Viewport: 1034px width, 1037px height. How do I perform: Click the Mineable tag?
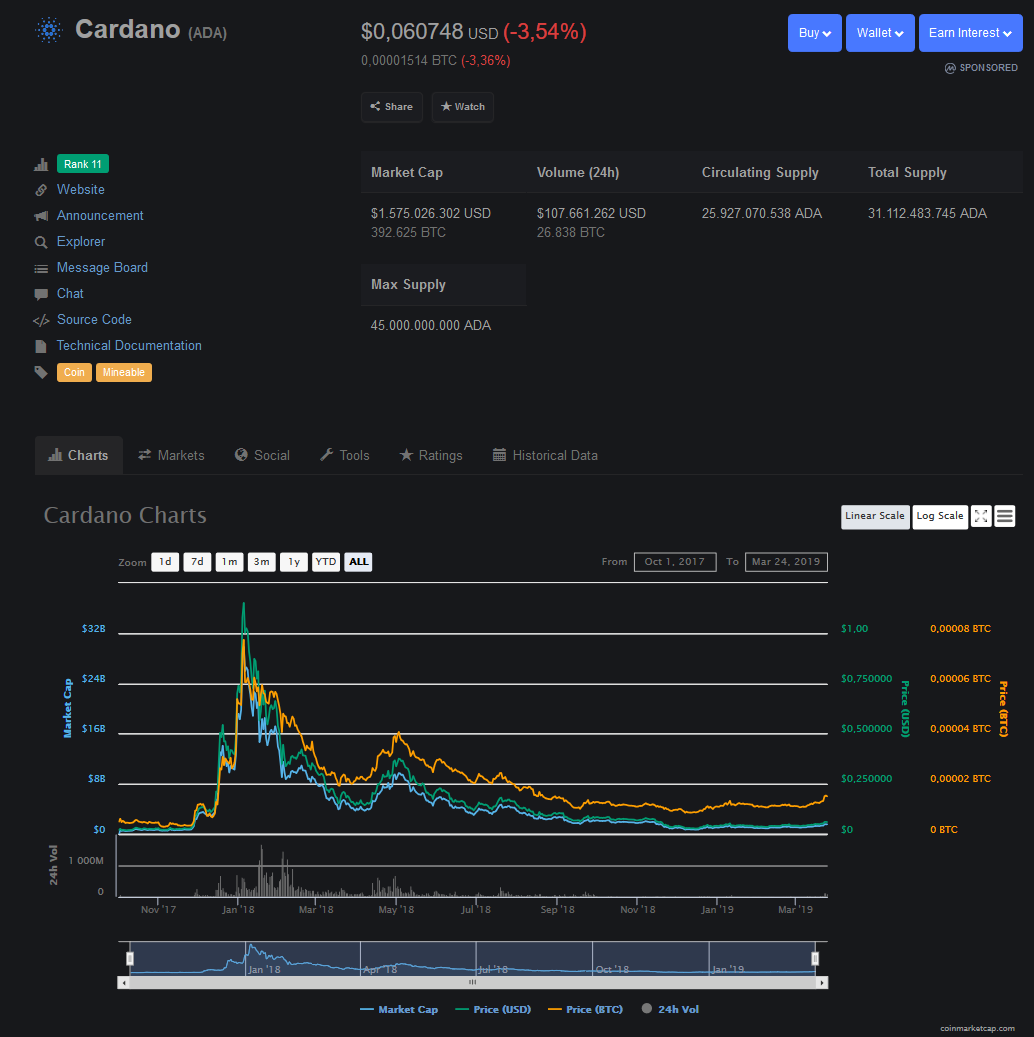[124, 372]
